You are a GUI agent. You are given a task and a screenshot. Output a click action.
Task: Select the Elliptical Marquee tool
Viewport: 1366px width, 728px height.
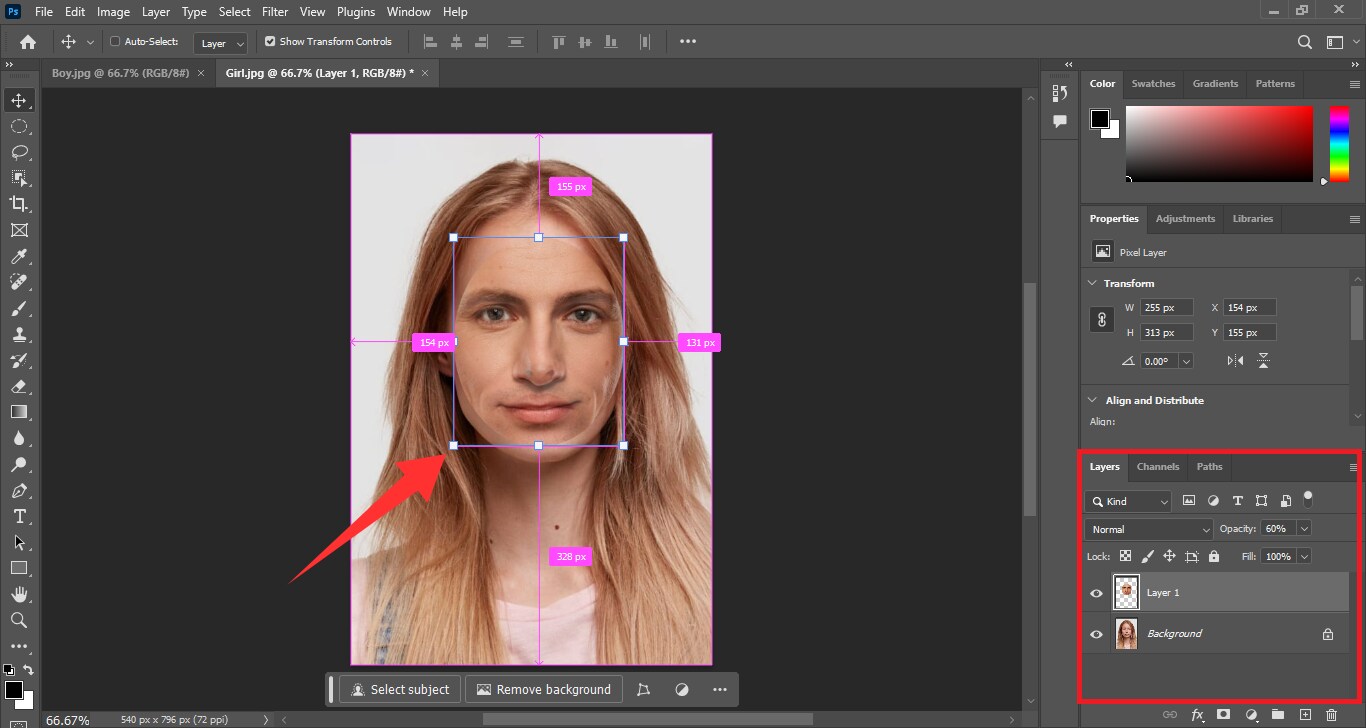click(19, 126)
